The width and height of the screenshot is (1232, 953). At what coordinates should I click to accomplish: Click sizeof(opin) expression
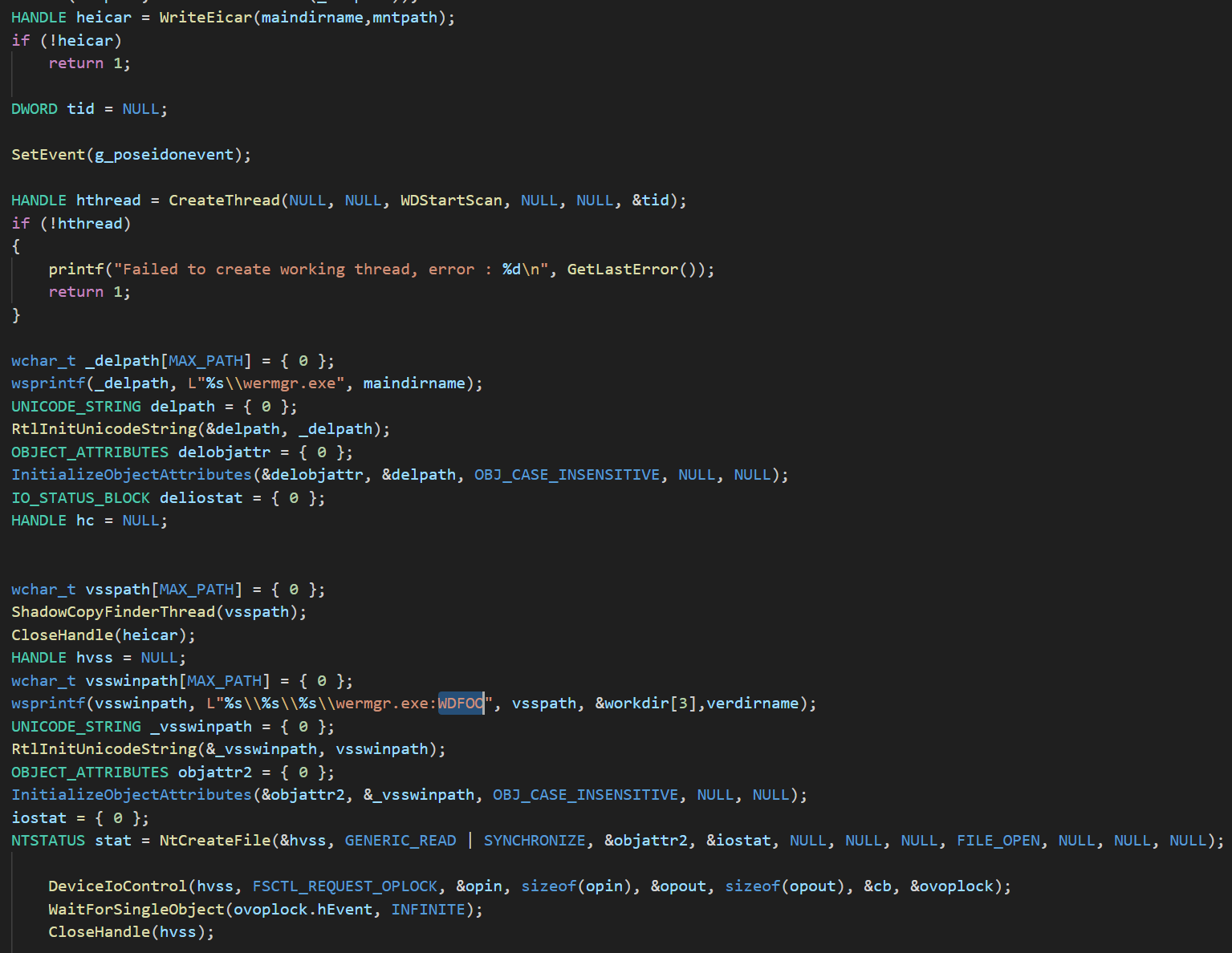576,886
